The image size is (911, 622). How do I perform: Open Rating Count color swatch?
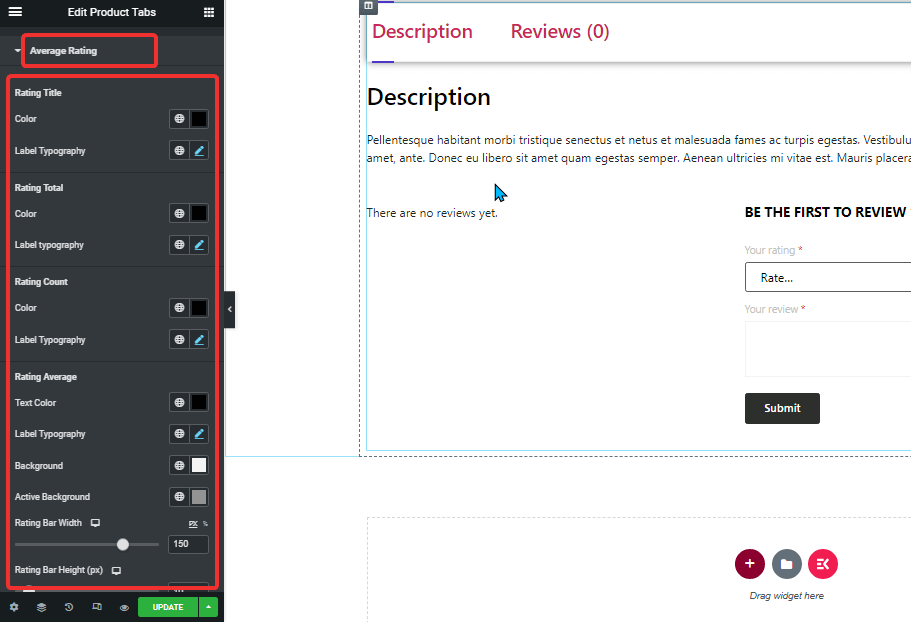(x=199, y=307)
